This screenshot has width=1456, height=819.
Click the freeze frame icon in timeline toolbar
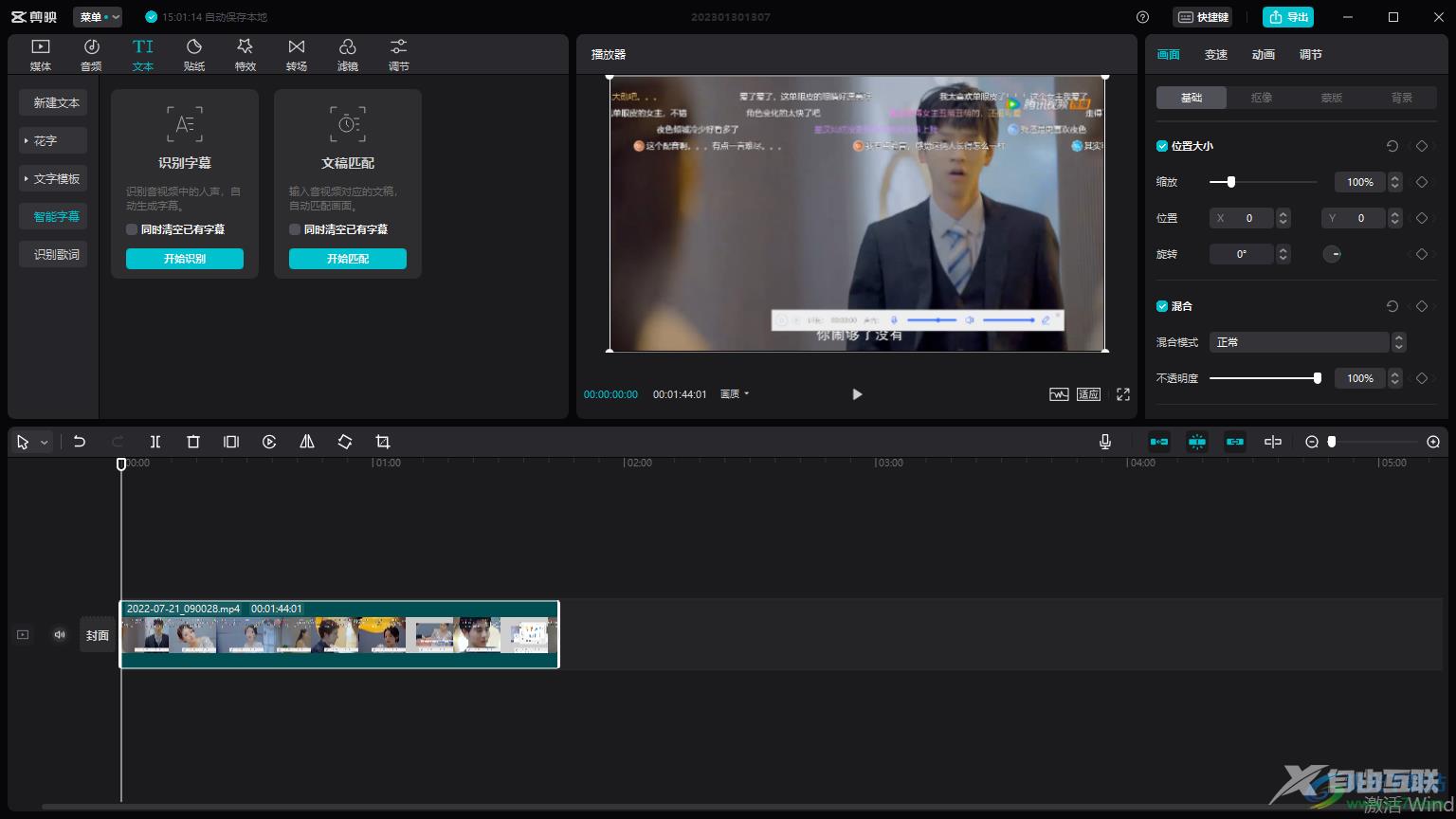pos(231,442)
